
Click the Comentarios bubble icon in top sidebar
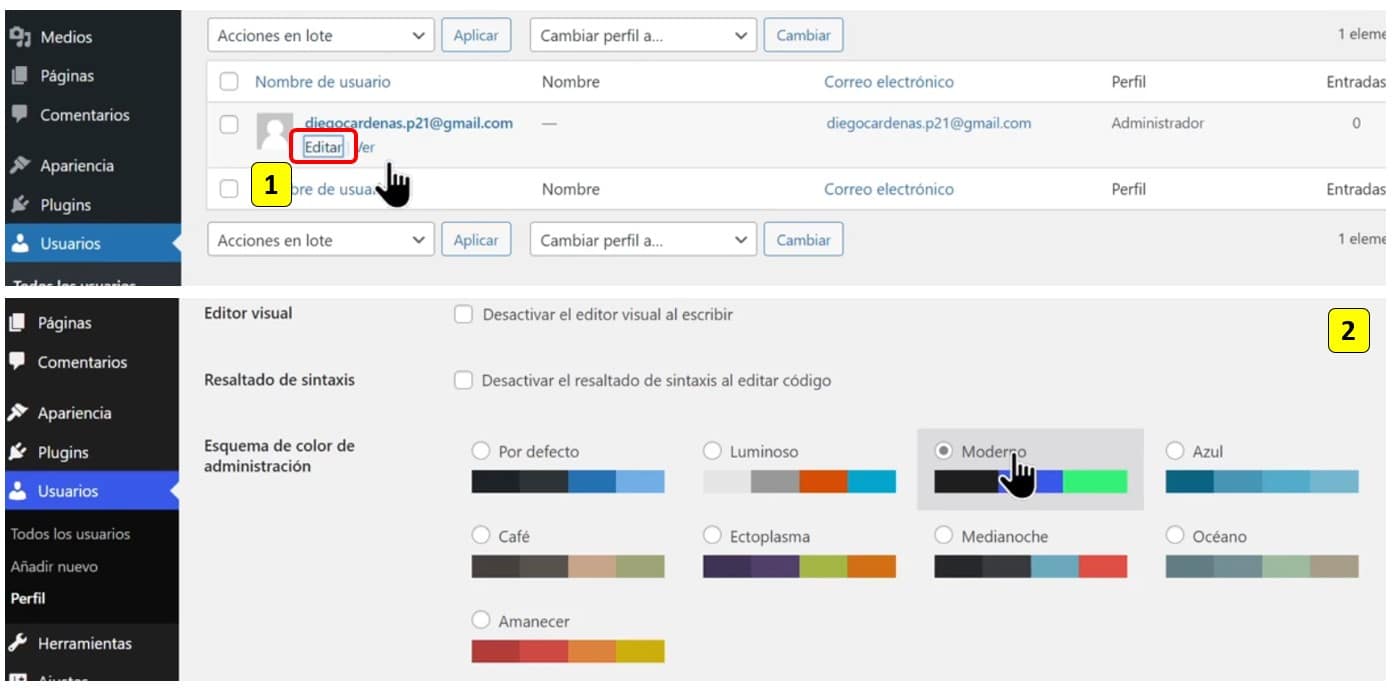(20, 115)
